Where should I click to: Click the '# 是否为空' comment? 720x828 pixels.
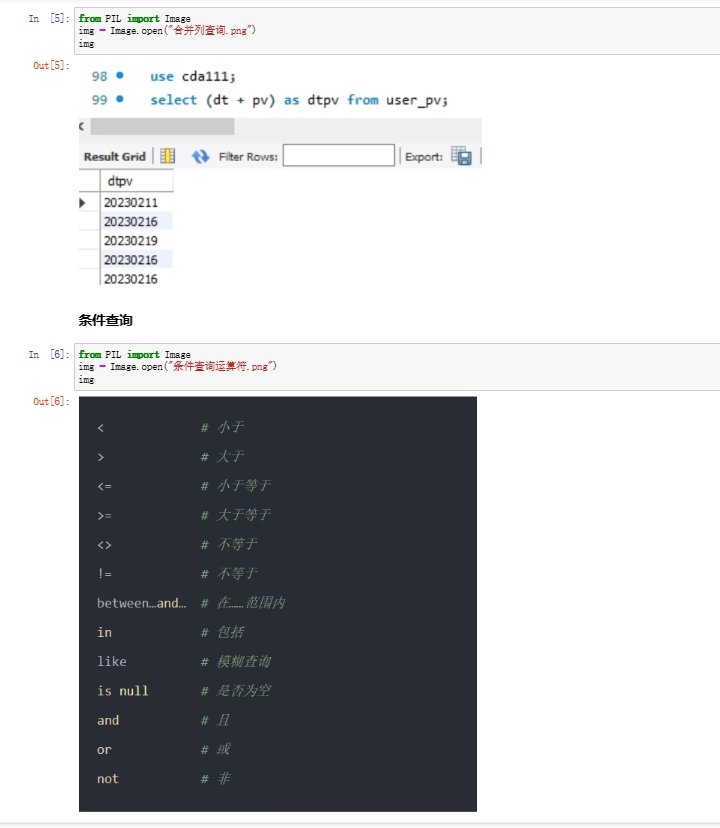[236, 691]
